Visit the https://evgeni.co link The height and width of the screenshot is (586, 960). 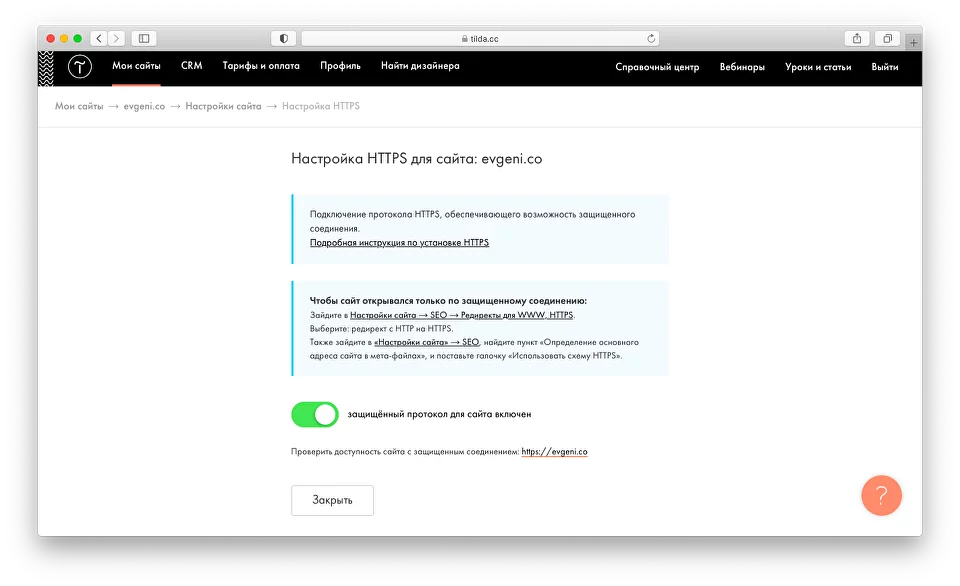554,452
